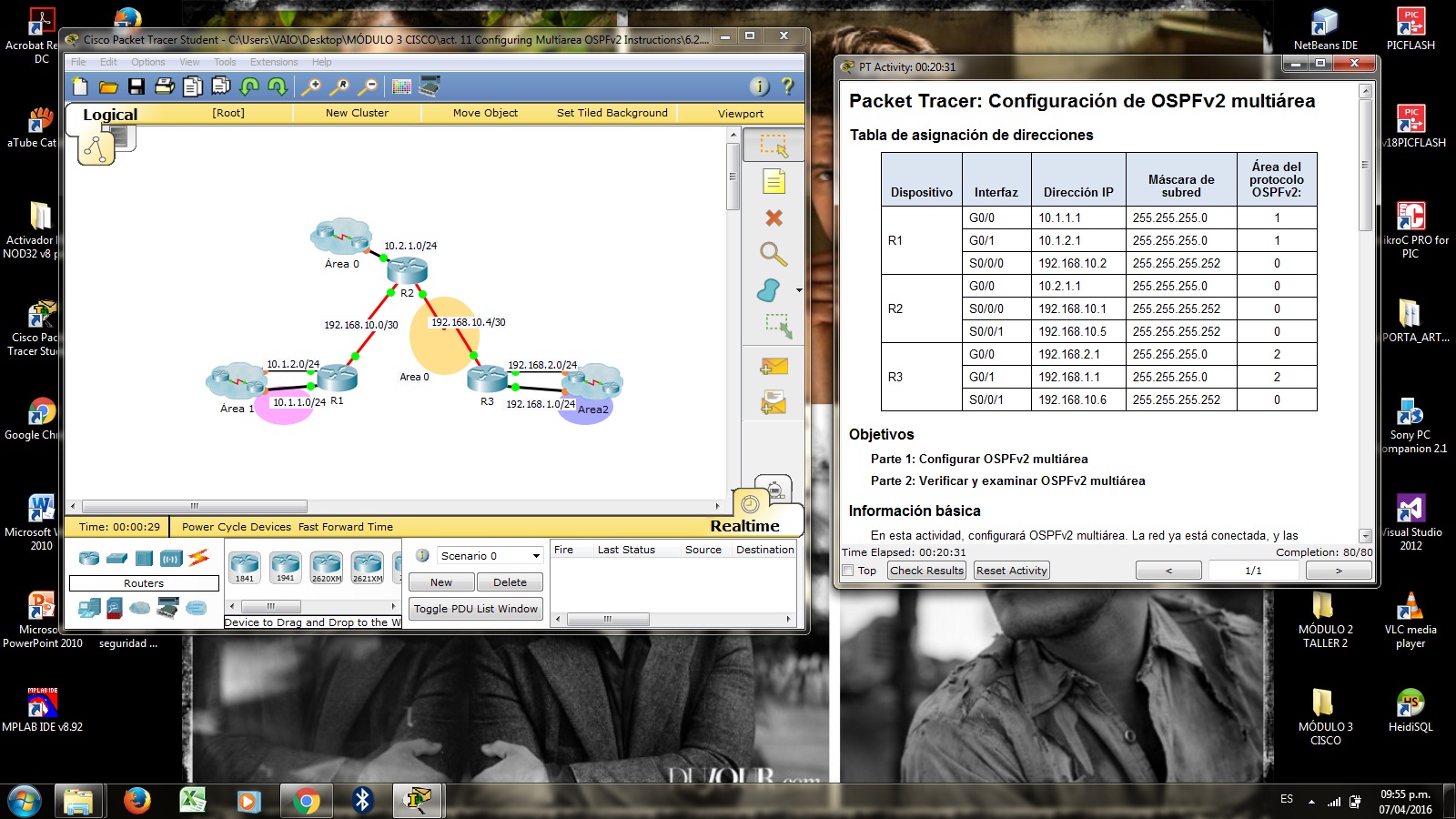Click the Viewport button
This screenshot has height=819, width=1456.
[741, 114]
